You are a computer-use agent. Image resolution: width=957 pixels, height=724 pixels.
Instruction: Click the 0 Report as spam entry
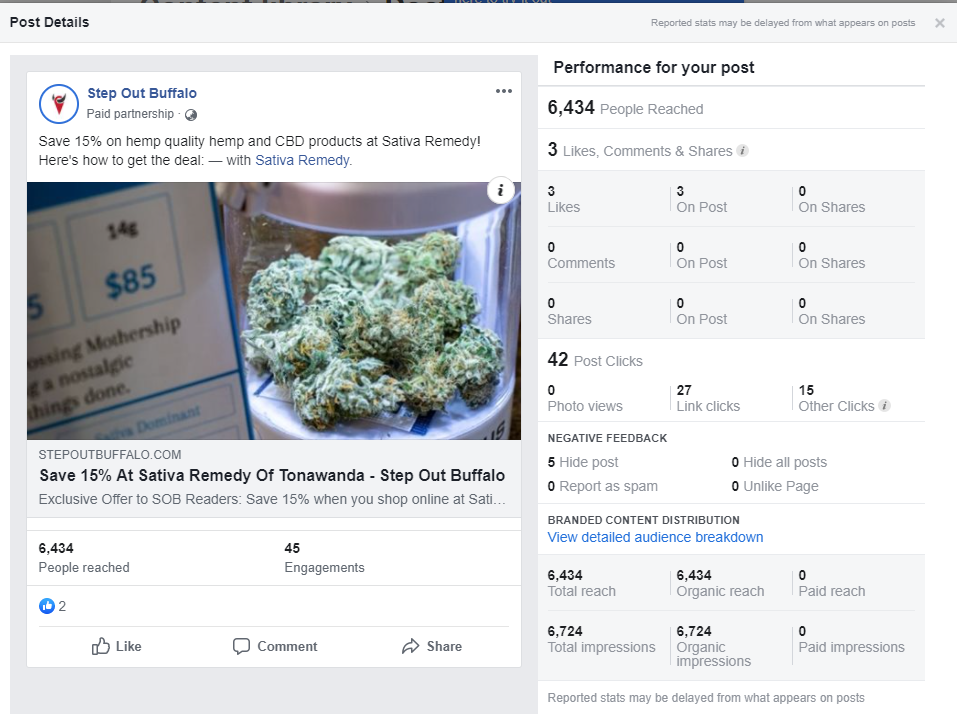[603, 487]
